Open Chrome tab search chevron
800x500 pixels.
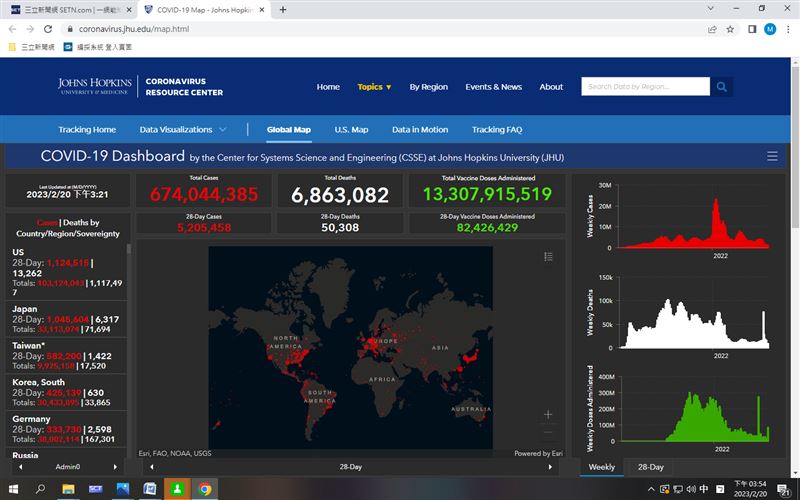pyautogui.click(x=710, y=8)
